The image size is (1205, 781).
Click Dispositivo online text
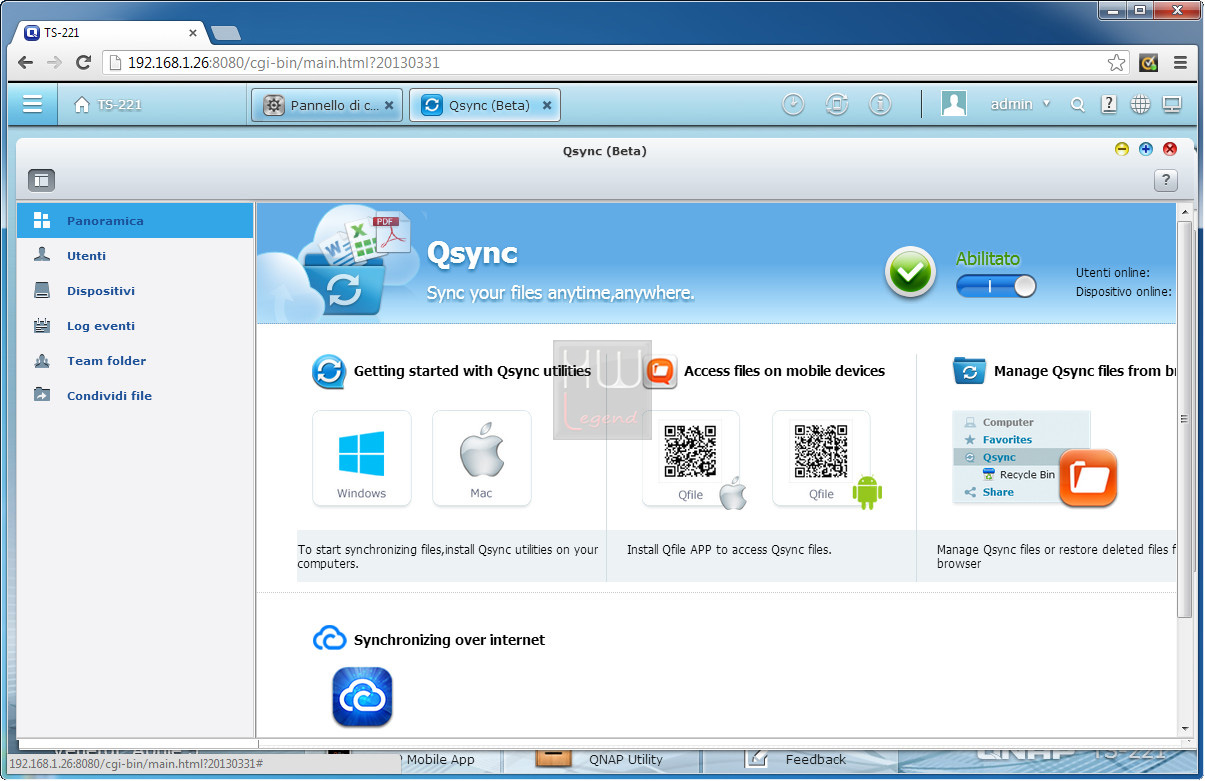[x=1123, y=292]
